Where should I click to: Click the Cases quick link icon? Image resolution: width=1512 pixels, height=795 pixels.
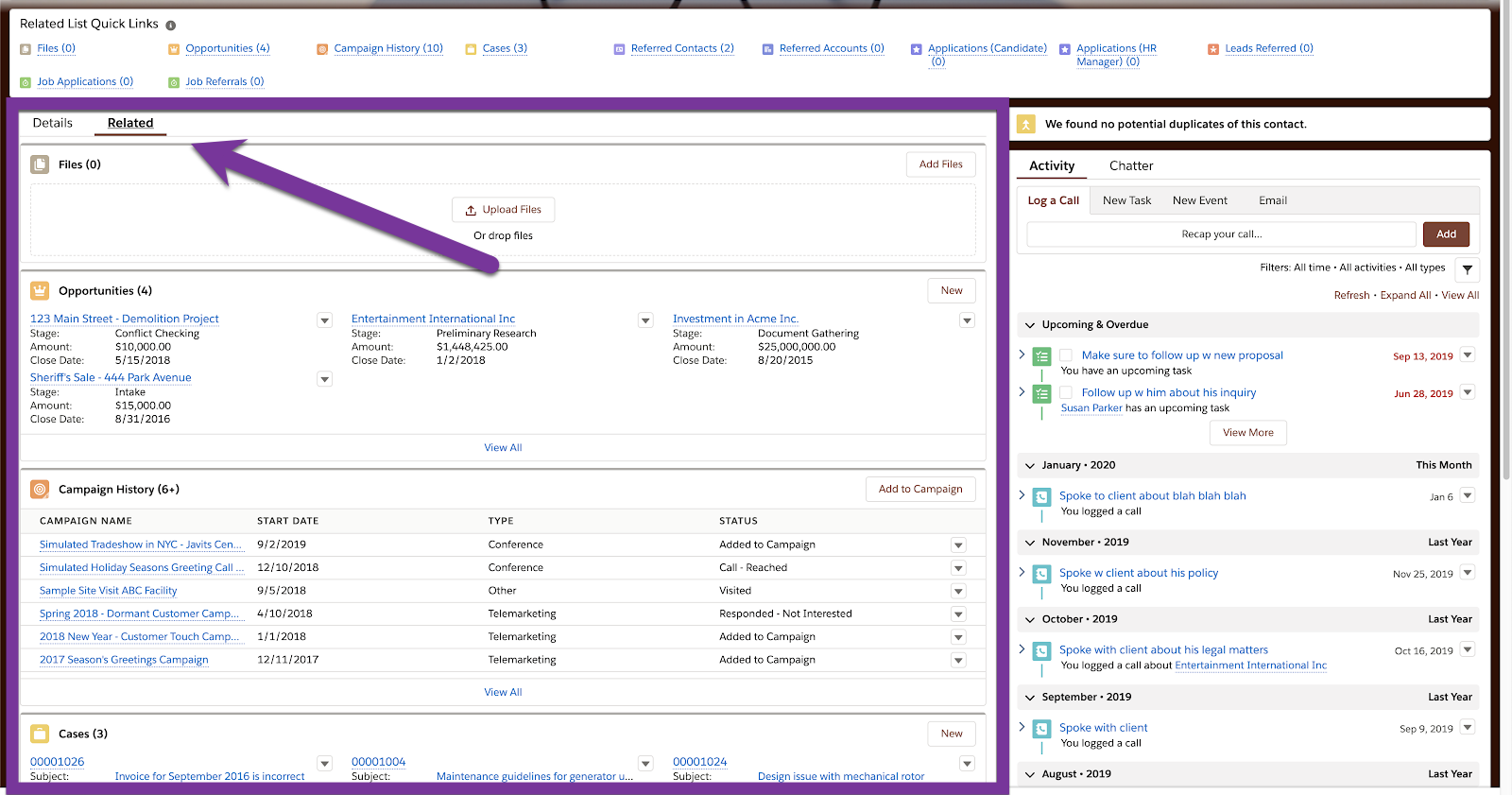click(x=471, y=49)
